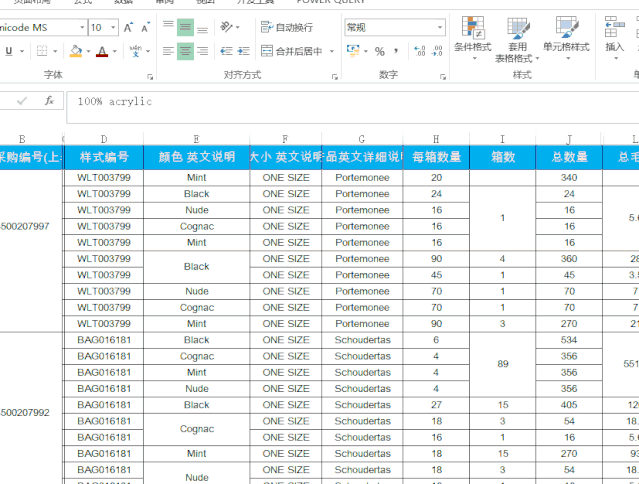The image size is (639, 484).
Task: Open 单元格样式 cell styles
Action: pos(566,38)
